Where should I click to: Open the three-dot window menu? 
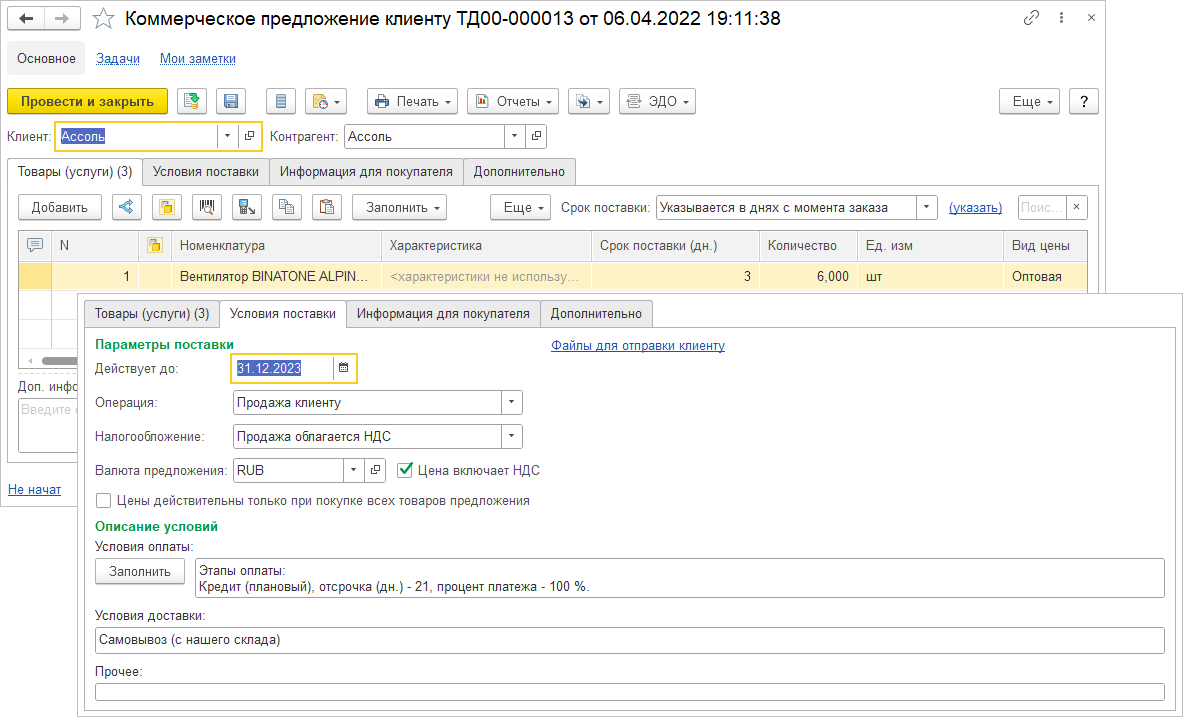coord(1061,17)
